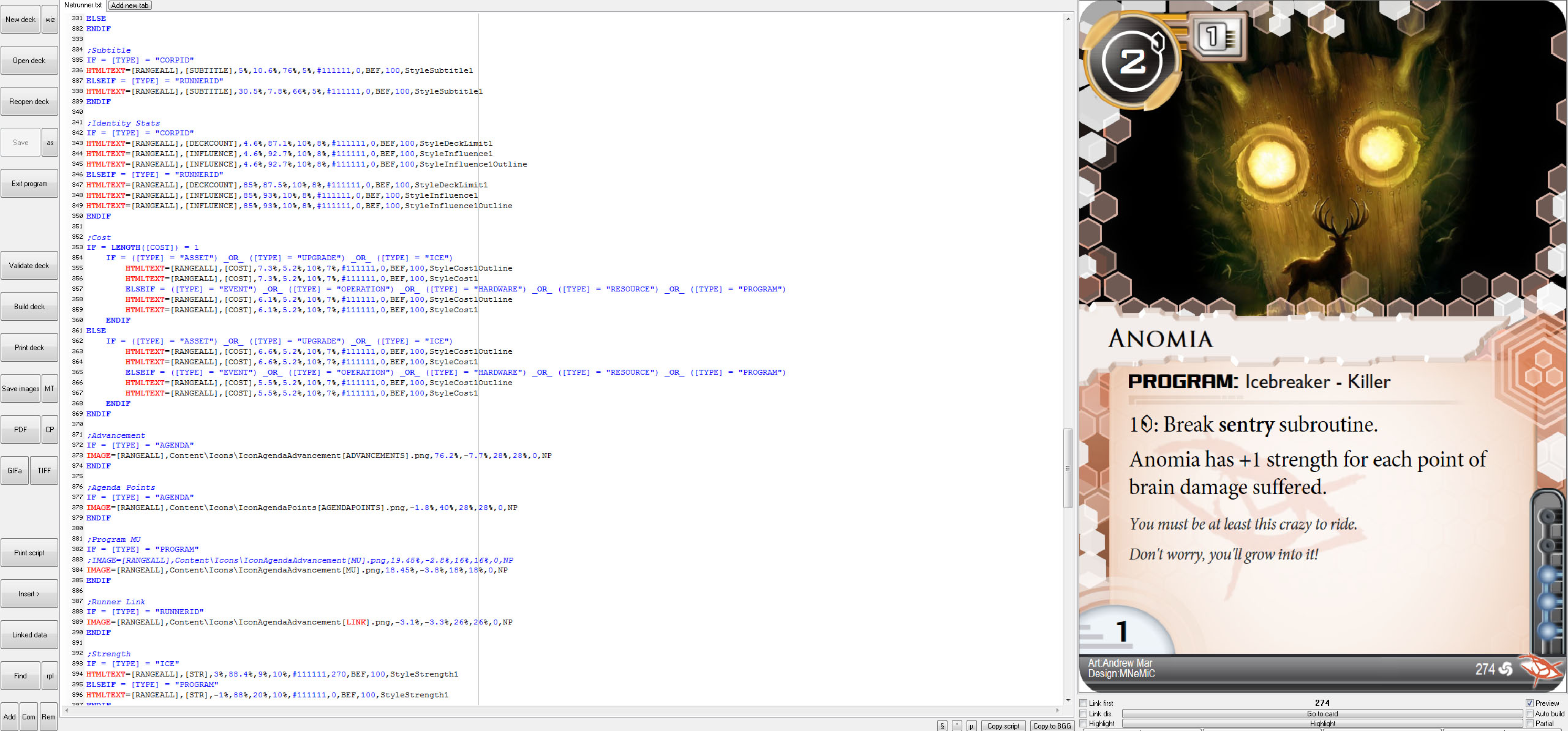The height and width of the screenshot is (731, 1568).
Task: Enable the Auto build checkbox
Action: pyautogui.click(x=1529, y=713)
